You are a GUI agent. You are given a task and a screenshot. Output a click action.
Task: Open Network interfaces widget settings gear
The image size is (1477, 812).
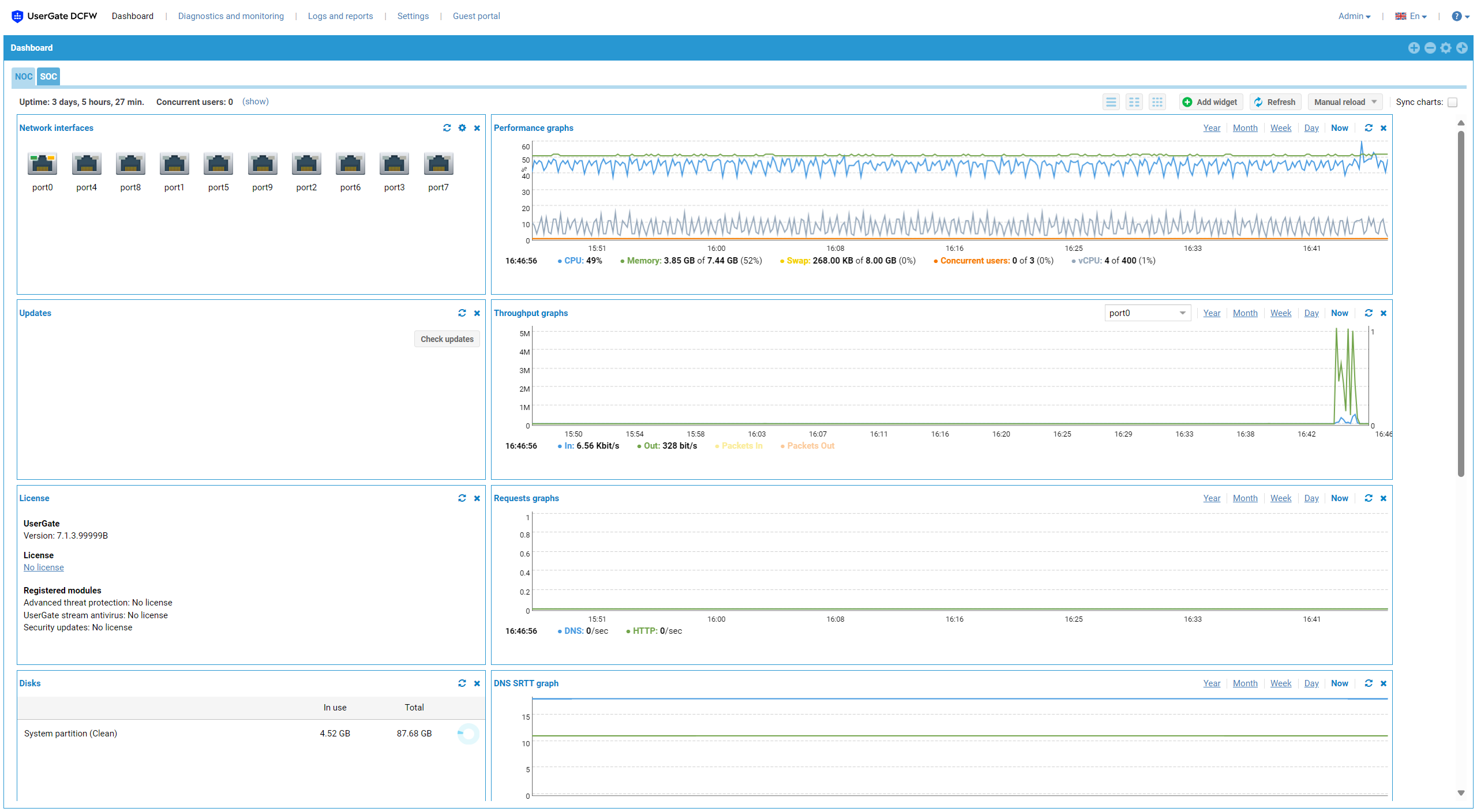(462, 128)
